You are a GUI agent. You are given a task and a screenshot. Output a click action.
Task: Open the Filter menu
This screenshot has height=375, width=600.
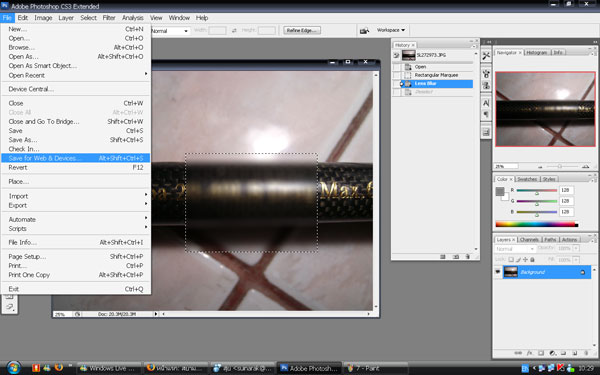[x=109, y=18]
